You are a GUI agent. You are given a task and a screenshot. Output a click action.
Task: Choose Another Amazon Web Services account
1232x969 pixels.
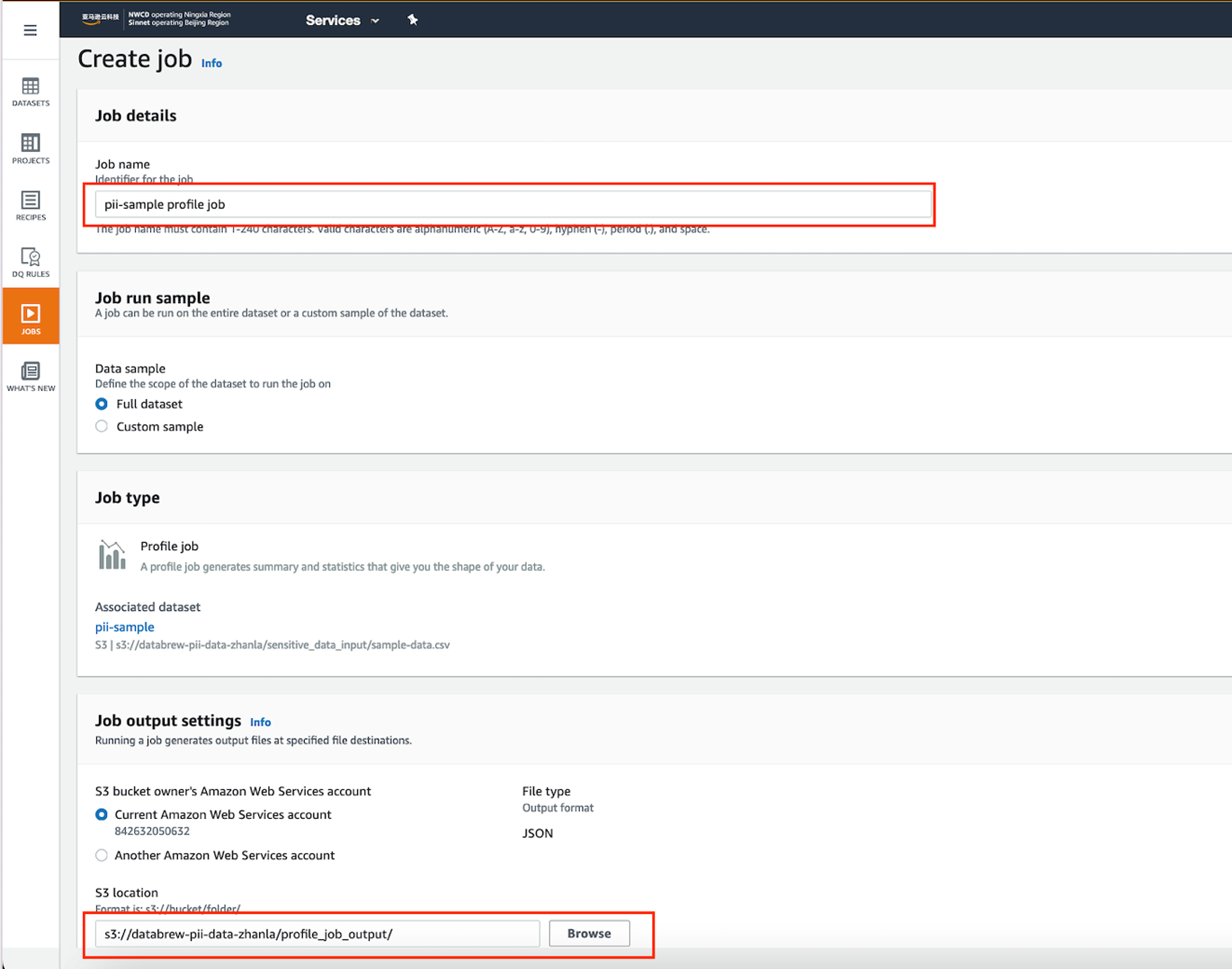[x=101, y=855]
